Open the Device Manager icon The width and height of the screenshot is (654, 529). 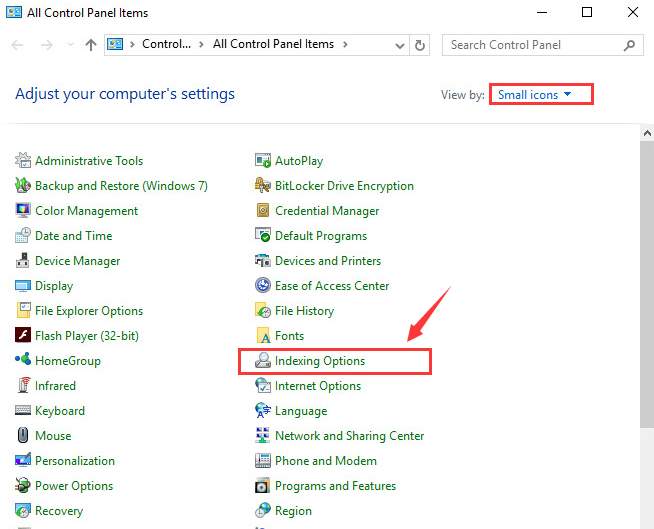pyautogui.click(x=23, y=261)
